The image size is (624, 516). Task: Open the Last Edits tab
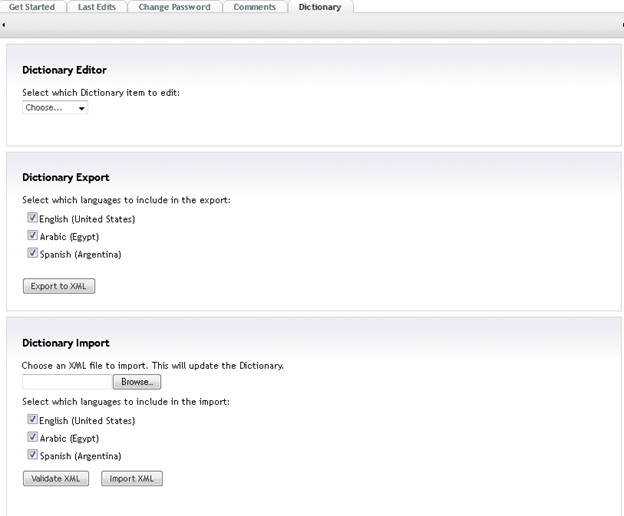[98, 7]
